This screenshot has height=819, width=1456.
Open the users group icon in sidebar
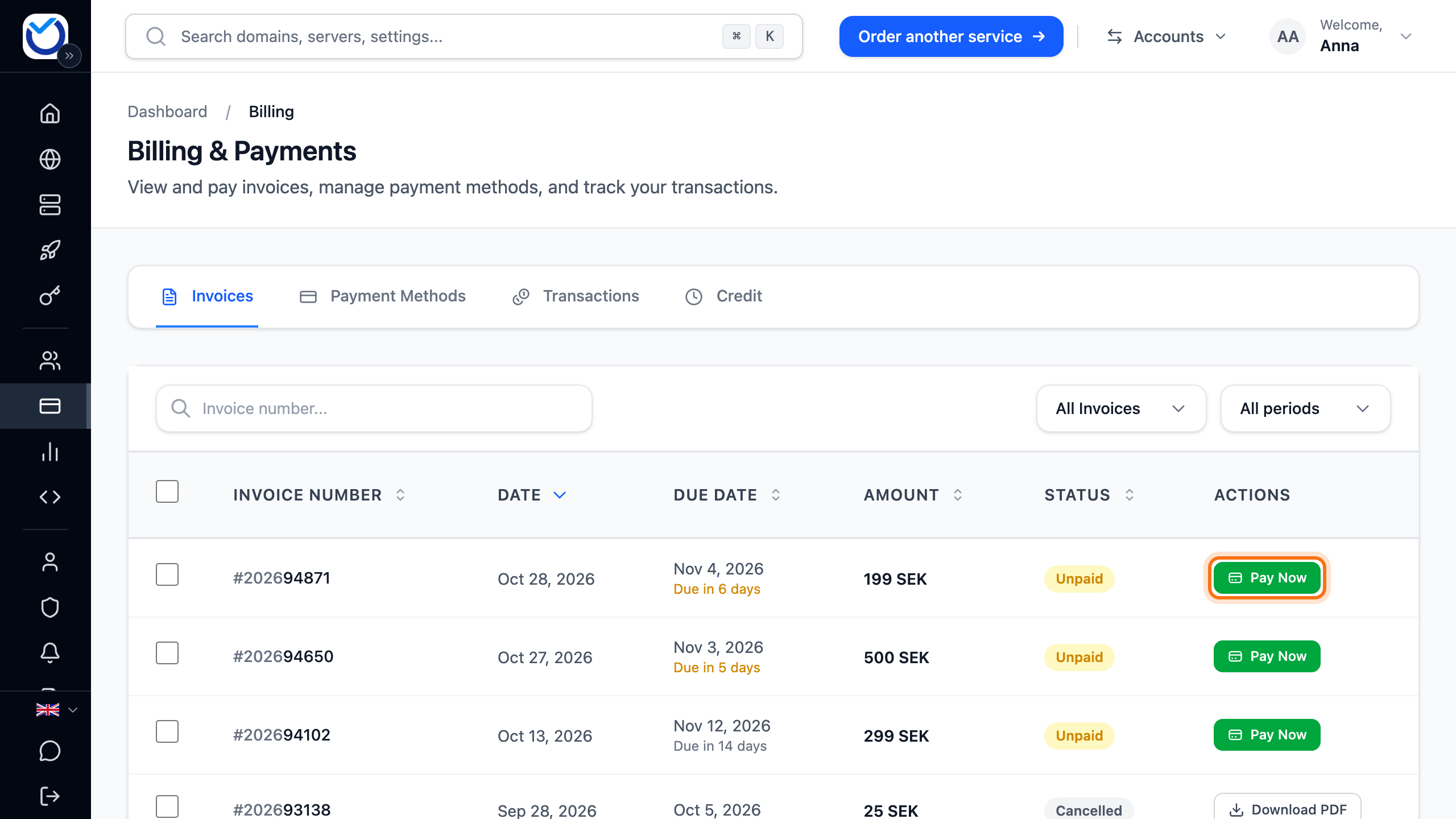[x=50, y=361]
